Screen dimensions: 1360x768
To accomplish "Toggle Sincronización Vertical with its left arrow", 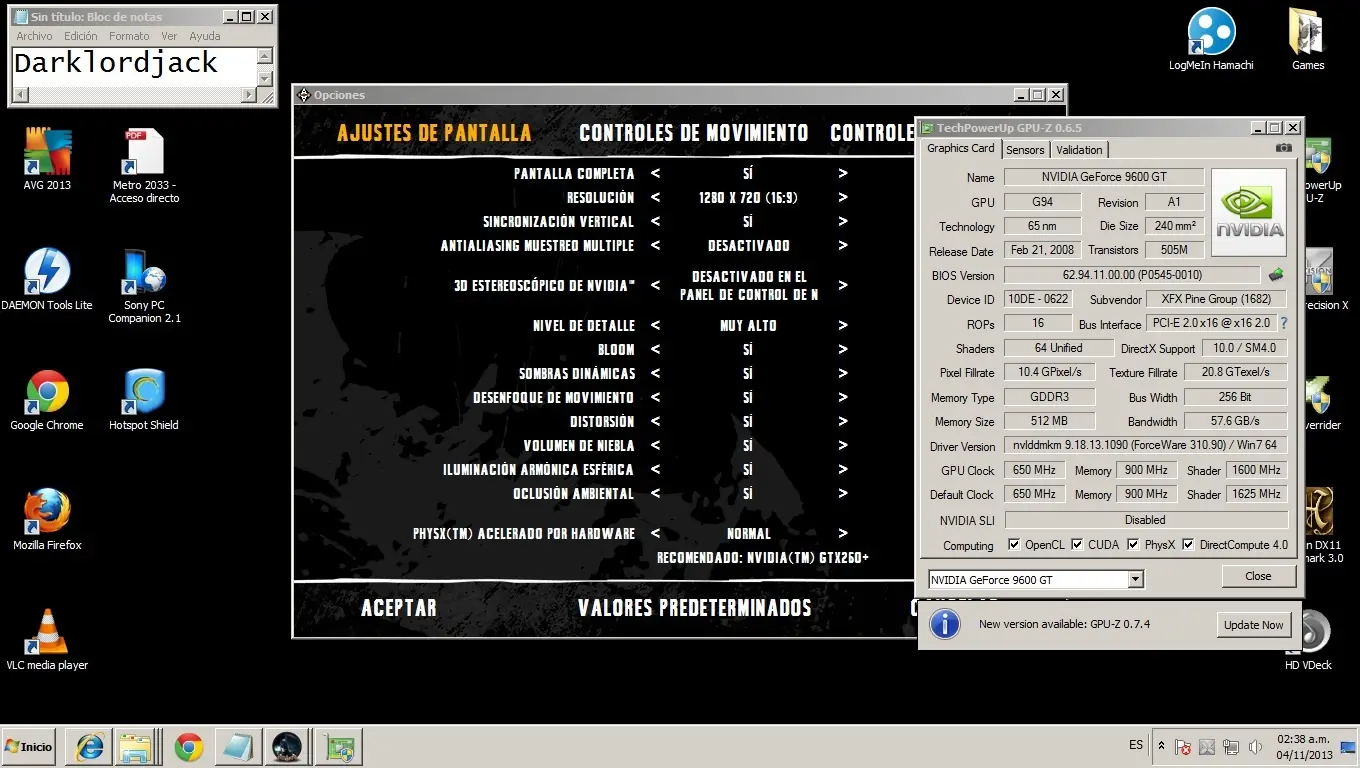I will pos(655,221).
